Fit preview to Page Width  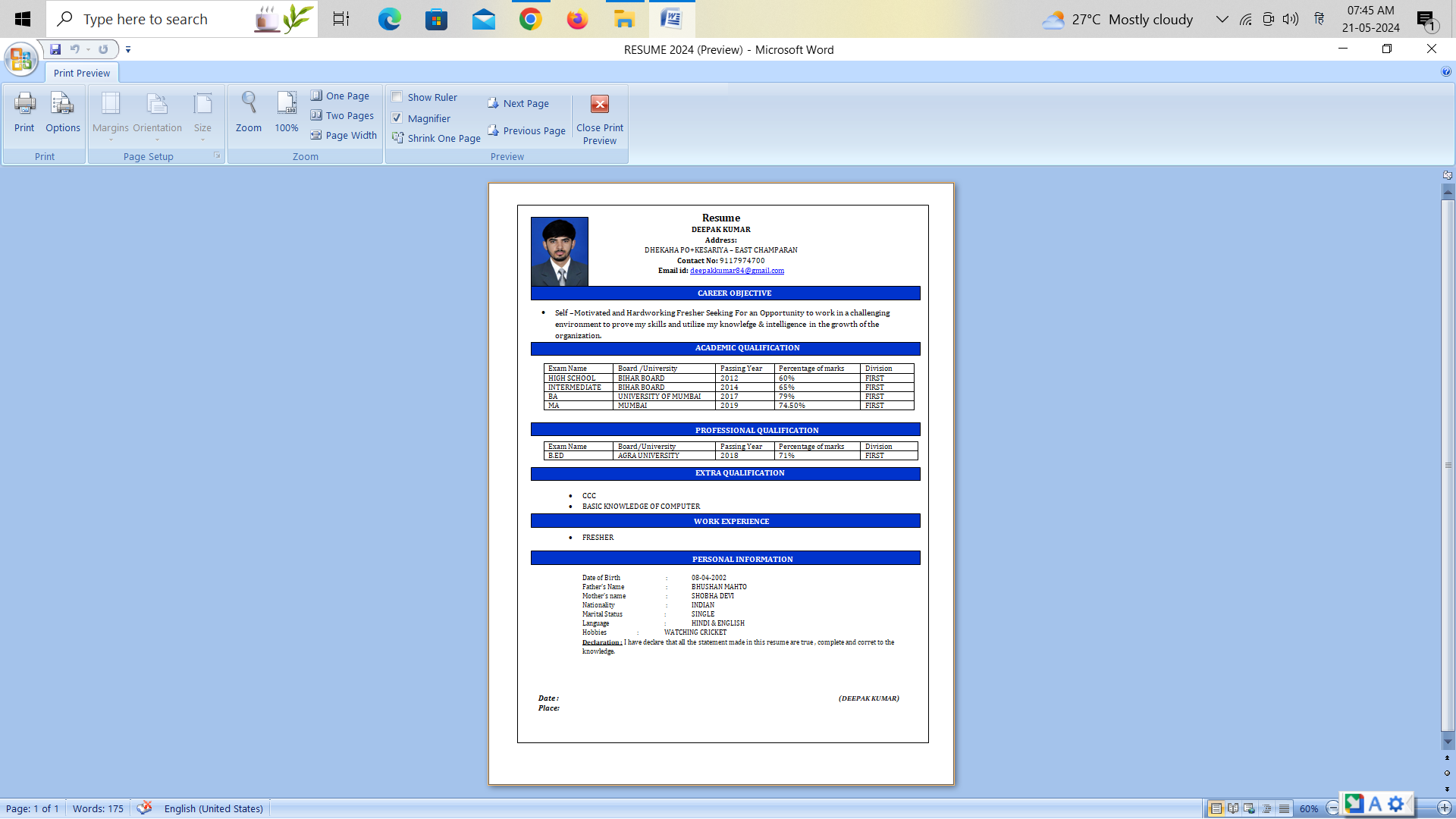point(344,135)
